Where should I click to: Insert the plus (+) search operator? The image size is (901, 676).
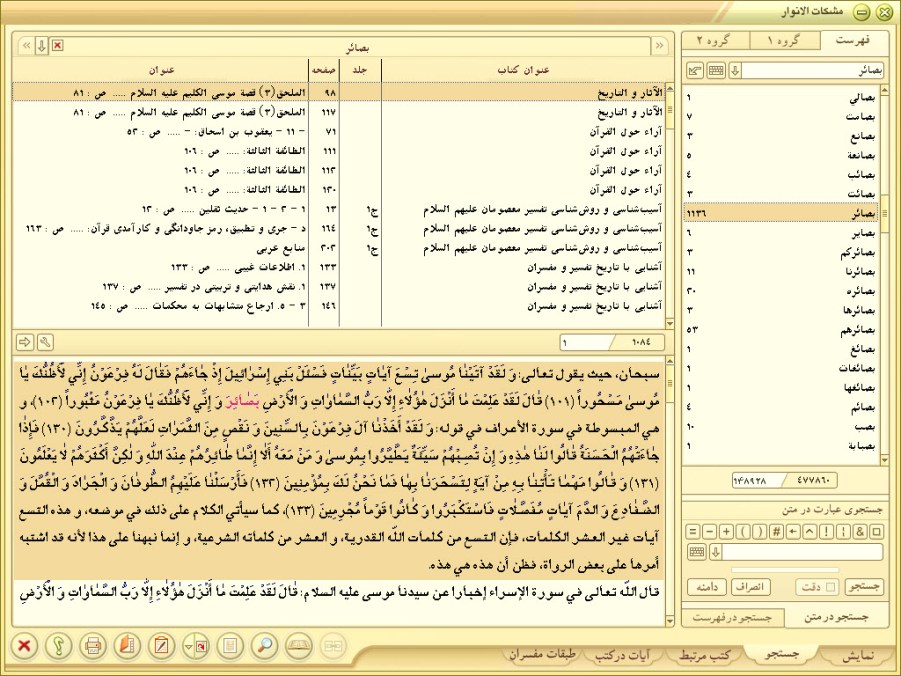coord(726,532)
